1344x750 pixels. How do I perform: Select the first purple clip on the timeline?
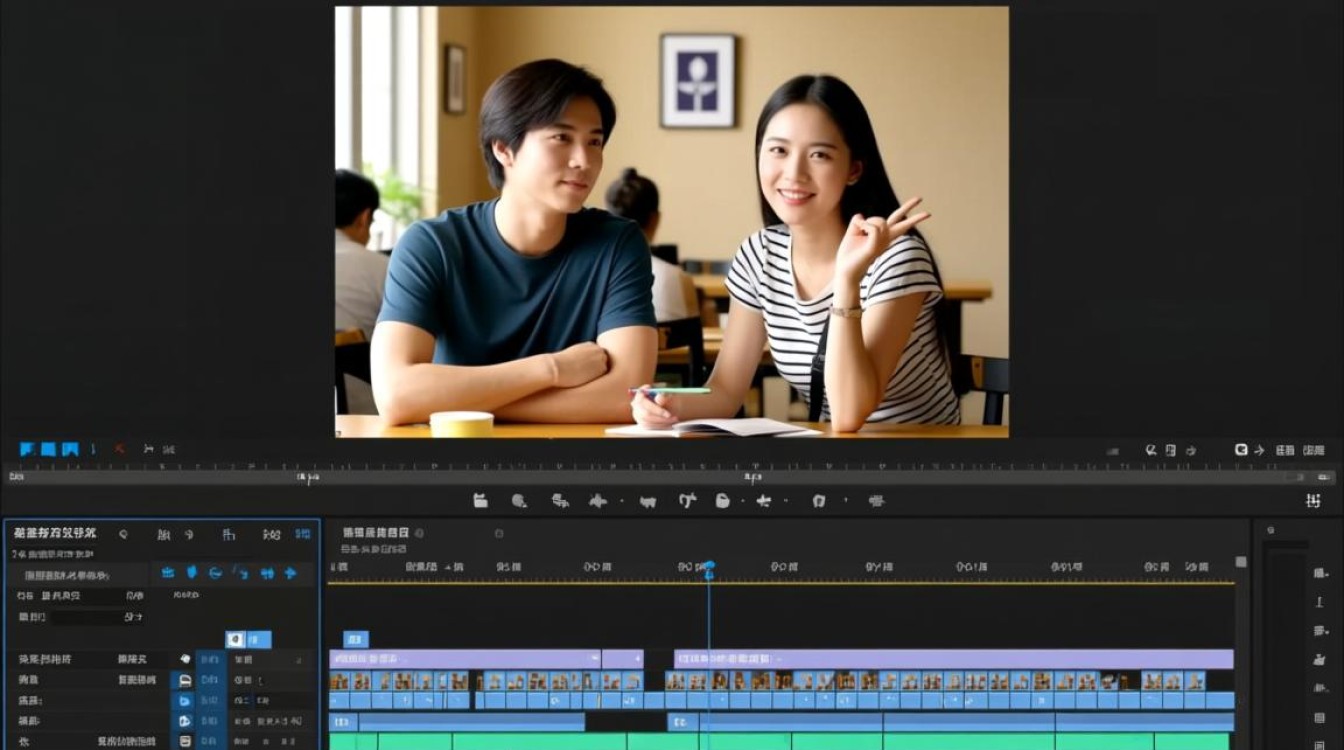click(465, 659)
